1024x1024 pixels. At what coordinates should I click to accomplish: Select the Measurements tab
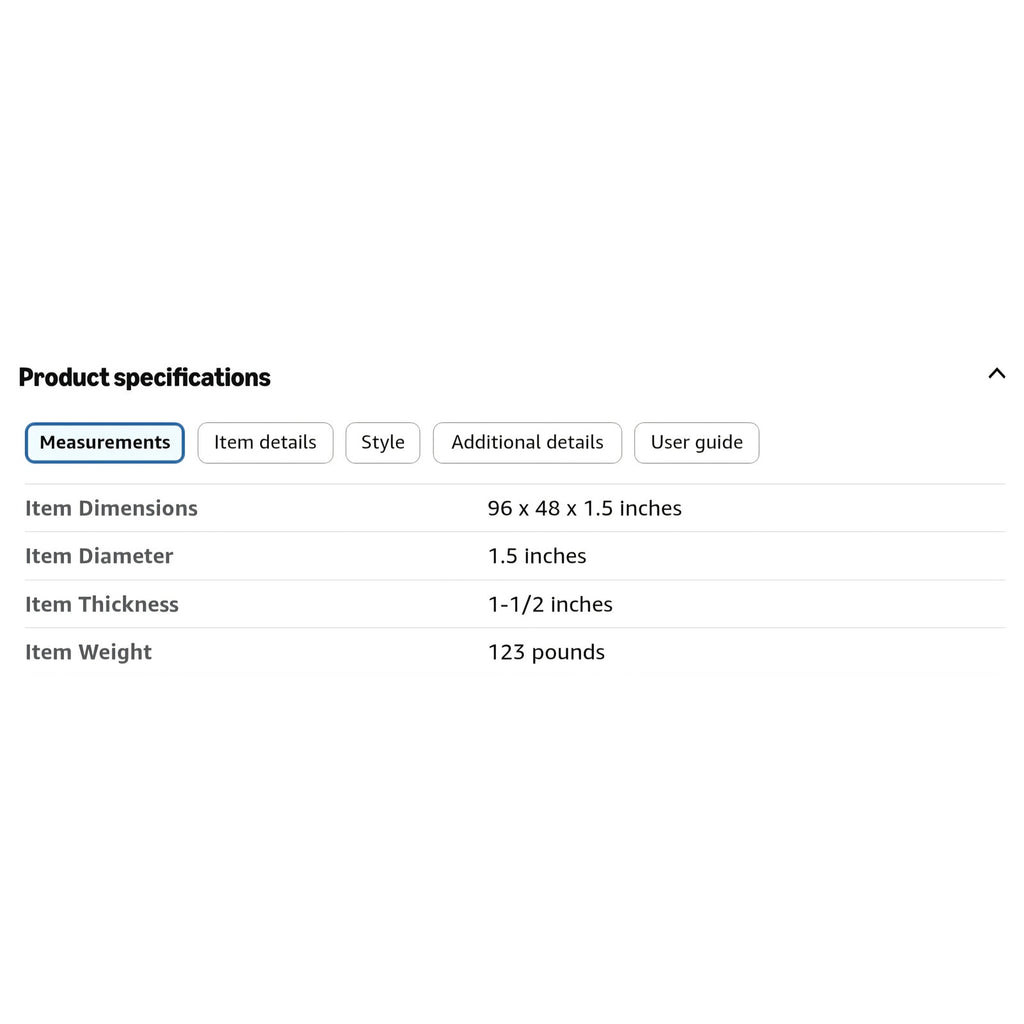coord(104,443)
